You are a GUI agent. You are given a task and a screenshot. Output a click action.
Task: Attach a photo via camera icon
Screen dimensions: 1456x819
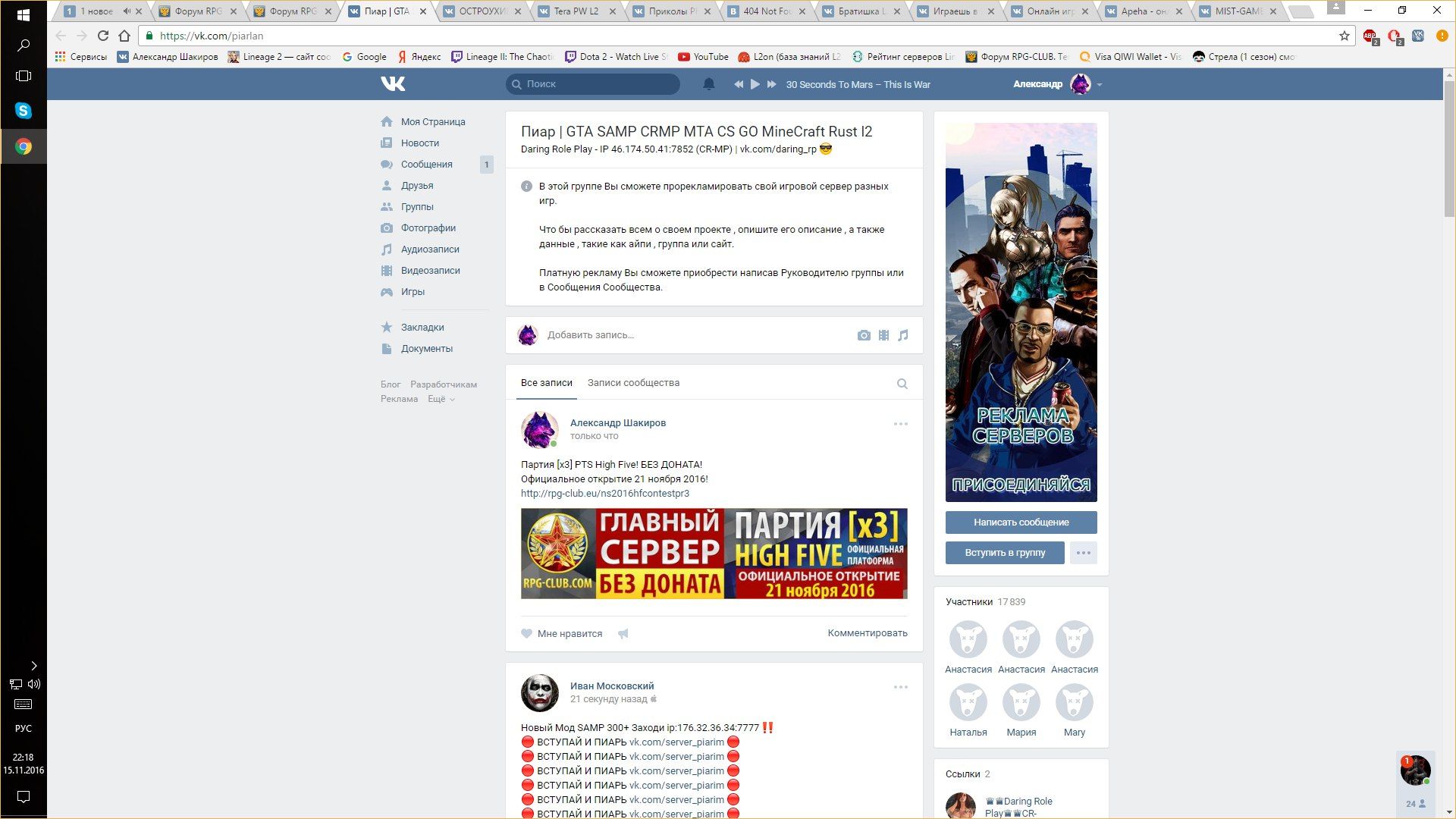[x=864, y=335]
